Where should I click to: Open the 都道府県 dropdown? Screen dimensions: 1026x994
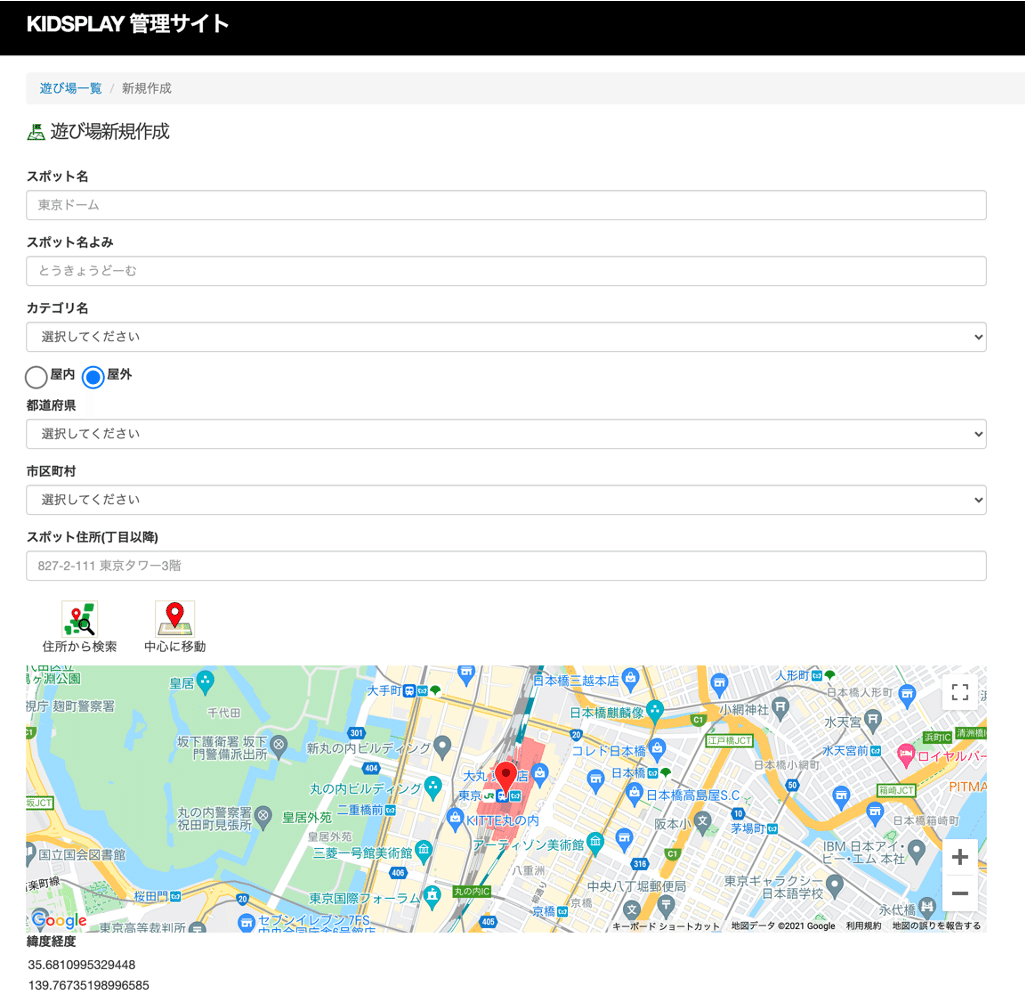pos(506,434)
